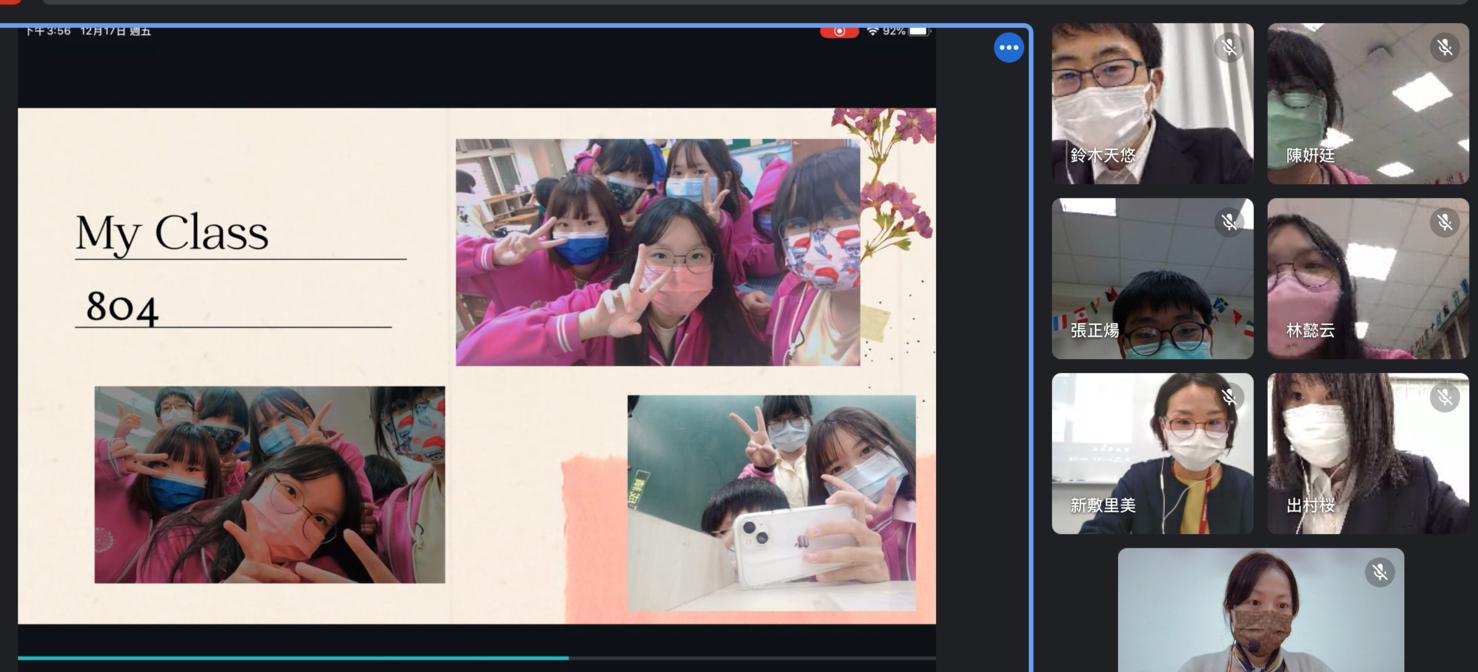Click the muted mic icon on 新敷里美's tile
This screenshot has width=1478, height=672.
1229,397
